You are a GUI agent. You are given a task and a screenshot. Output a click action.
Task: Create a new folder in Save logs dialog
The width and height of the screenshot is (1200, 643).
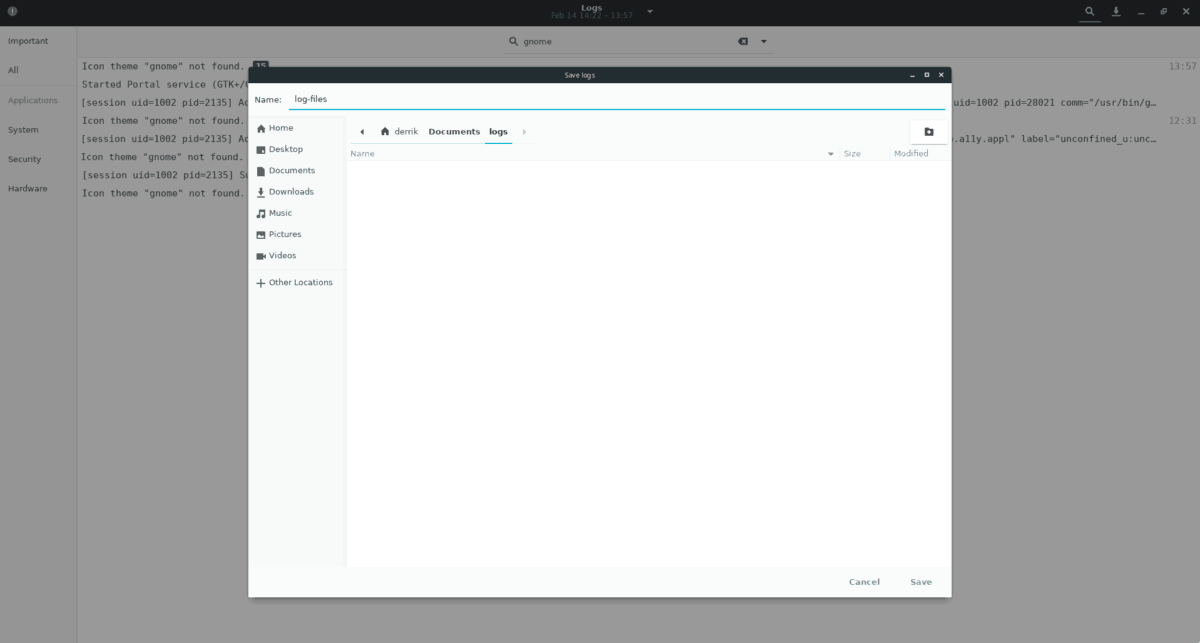coord(929,132)
